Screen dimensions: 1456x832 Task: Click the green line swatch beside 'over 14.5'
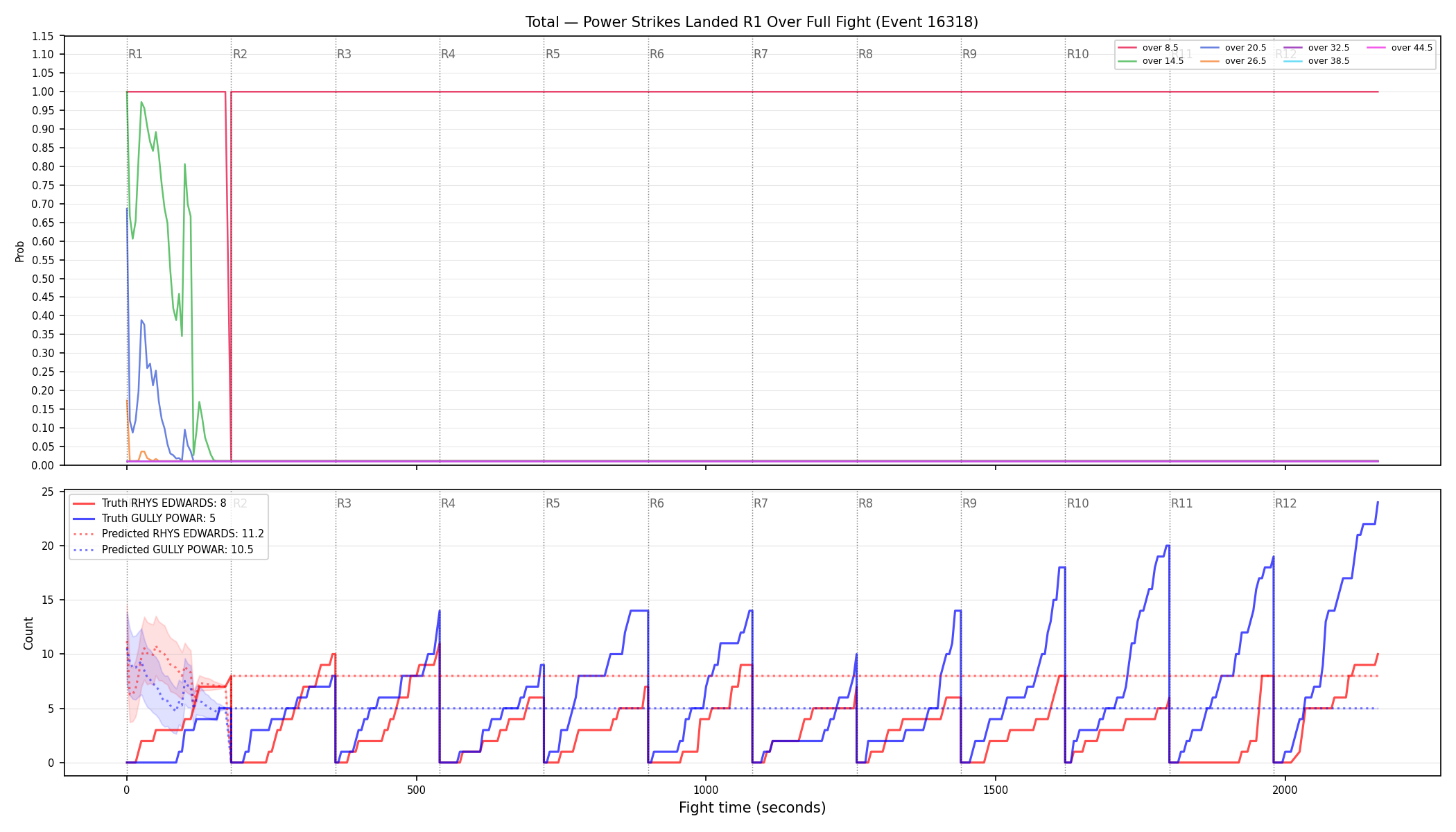coord(1127,61)
